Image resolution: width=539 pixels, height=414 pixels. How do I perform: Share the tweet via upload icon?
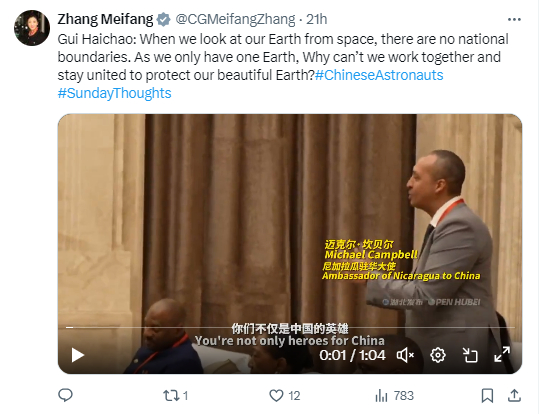pyautogui.click(x=514, y=396)
